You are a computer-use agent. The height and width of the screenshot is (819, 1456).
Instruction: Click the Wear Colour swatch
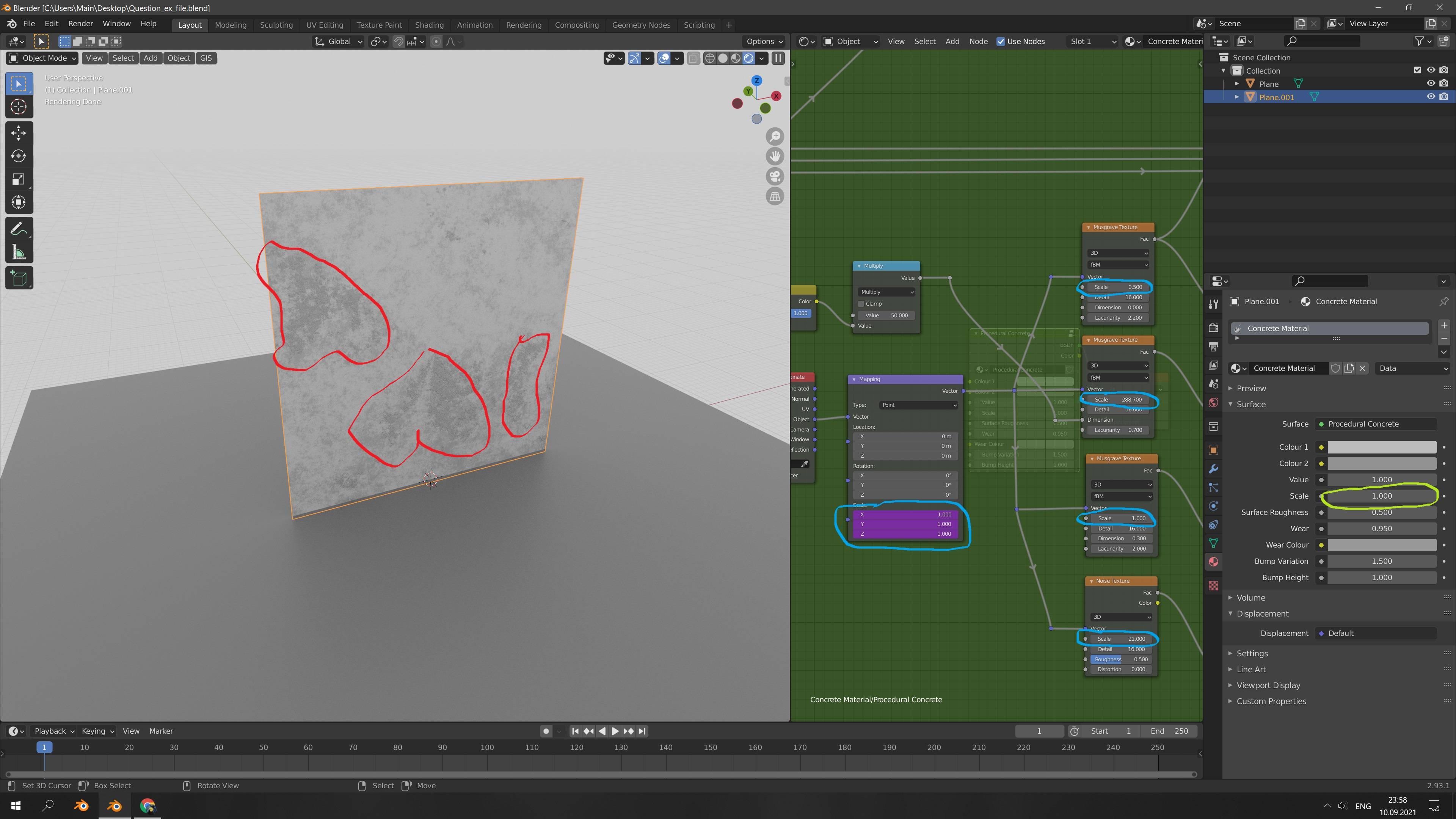pos(1382,545)
